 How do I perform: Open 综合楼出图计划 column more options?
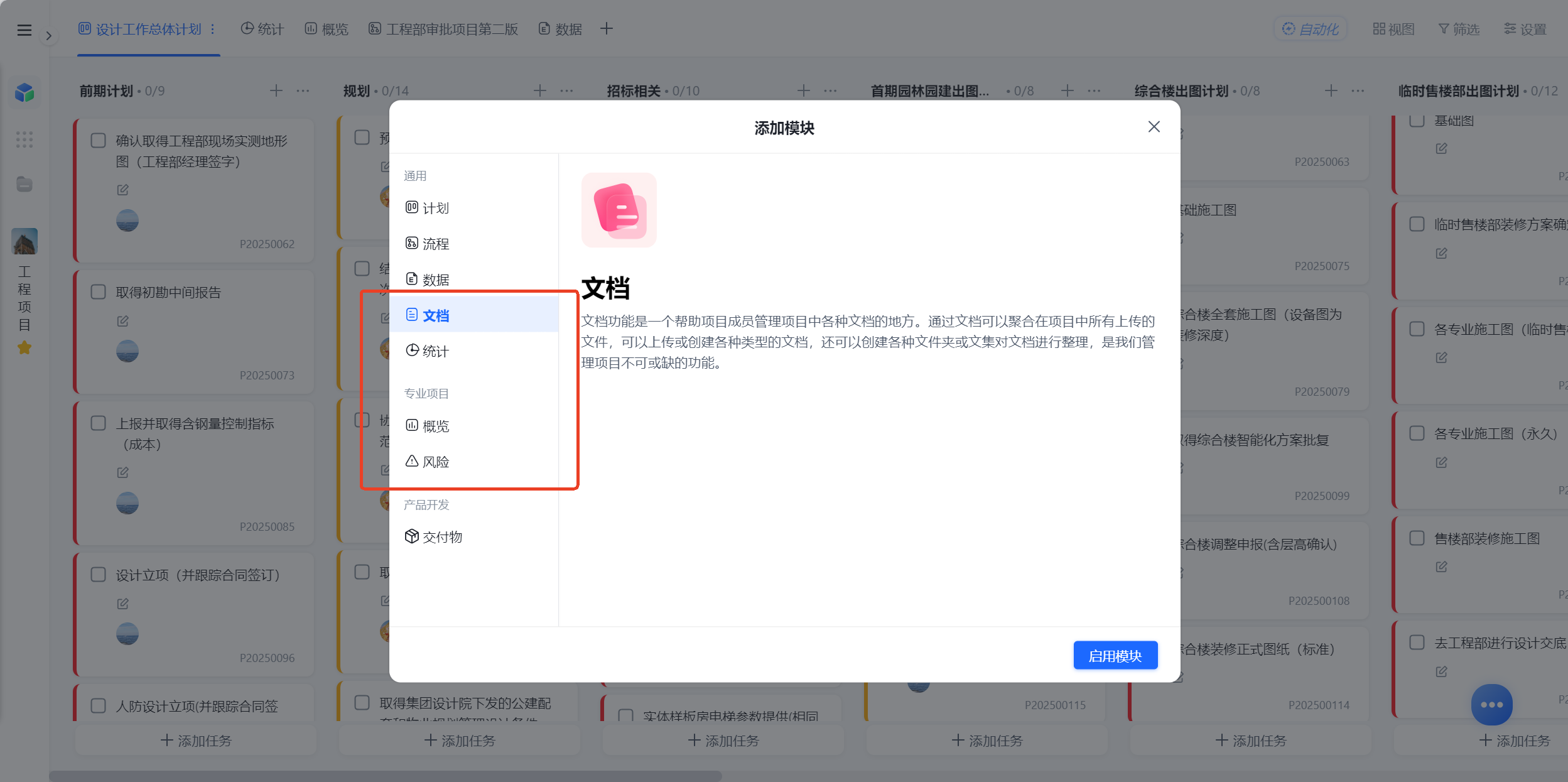coord(1358,91)
